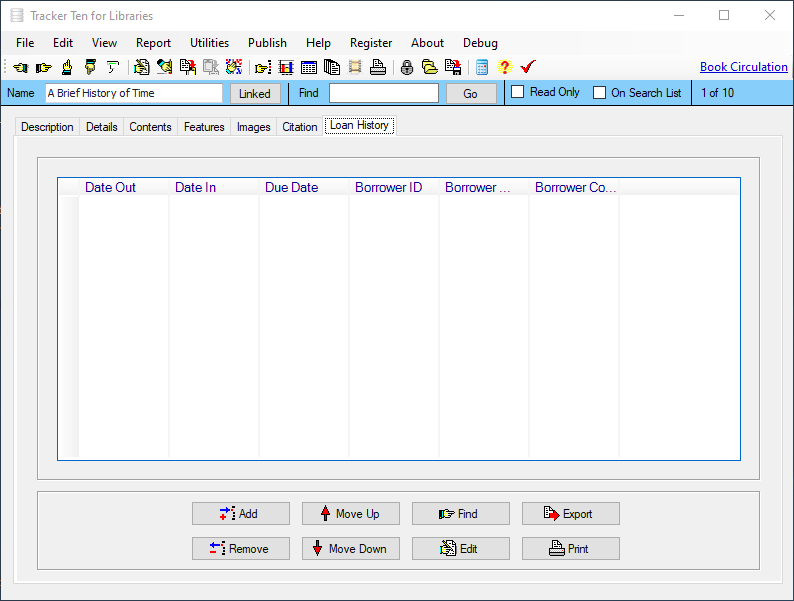Open the Report menu
The image size is (794, 601).
pos(153,43)
